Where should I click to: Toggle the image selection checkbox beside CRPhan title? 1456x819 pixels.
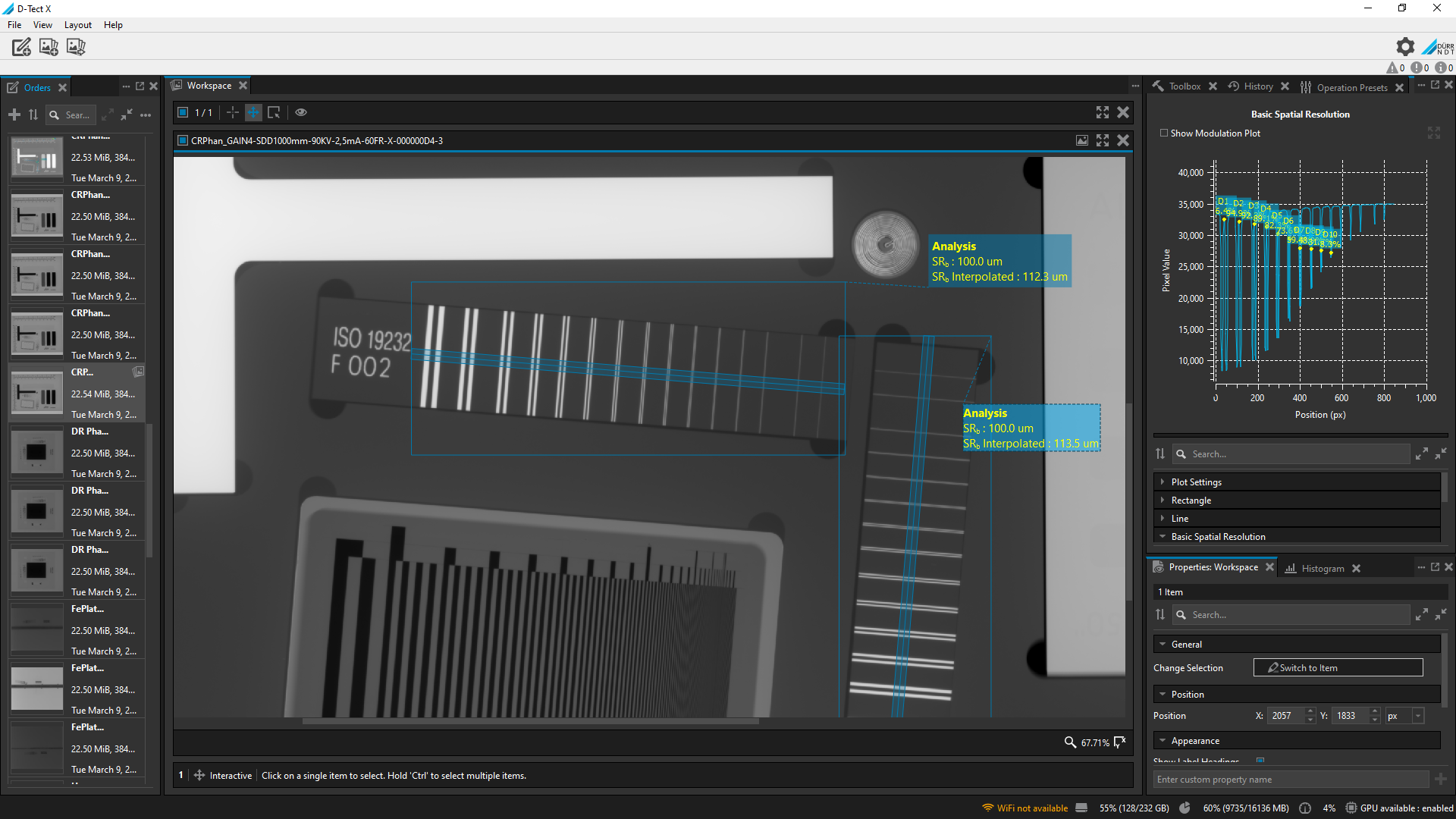(182, 140)
